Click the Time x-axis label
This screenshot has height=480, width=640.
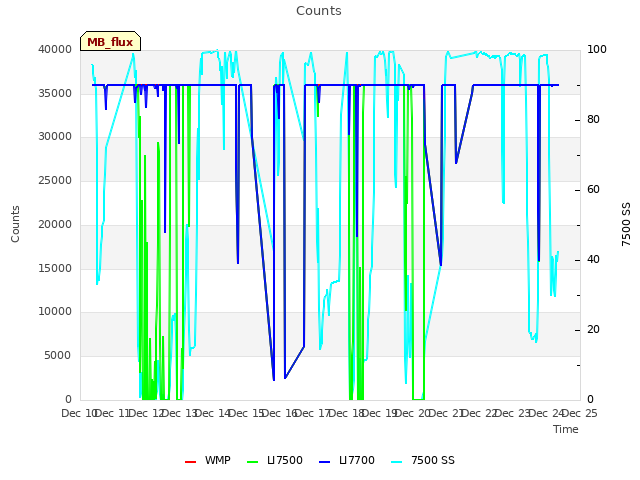[x=566, y=429]
